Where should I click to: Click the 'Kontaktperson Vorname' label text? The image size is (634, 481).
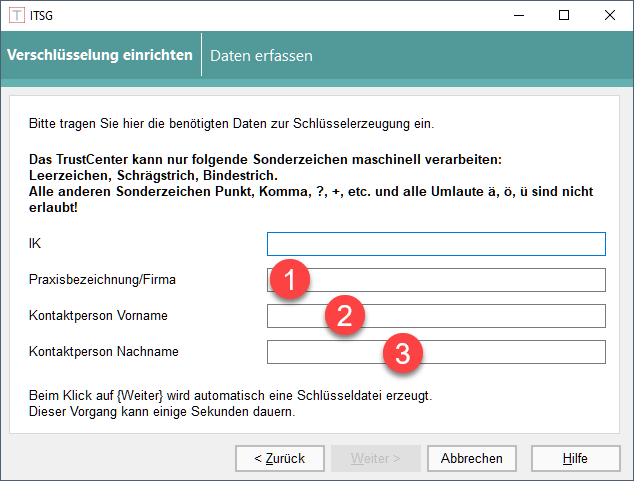click(98, 316)
